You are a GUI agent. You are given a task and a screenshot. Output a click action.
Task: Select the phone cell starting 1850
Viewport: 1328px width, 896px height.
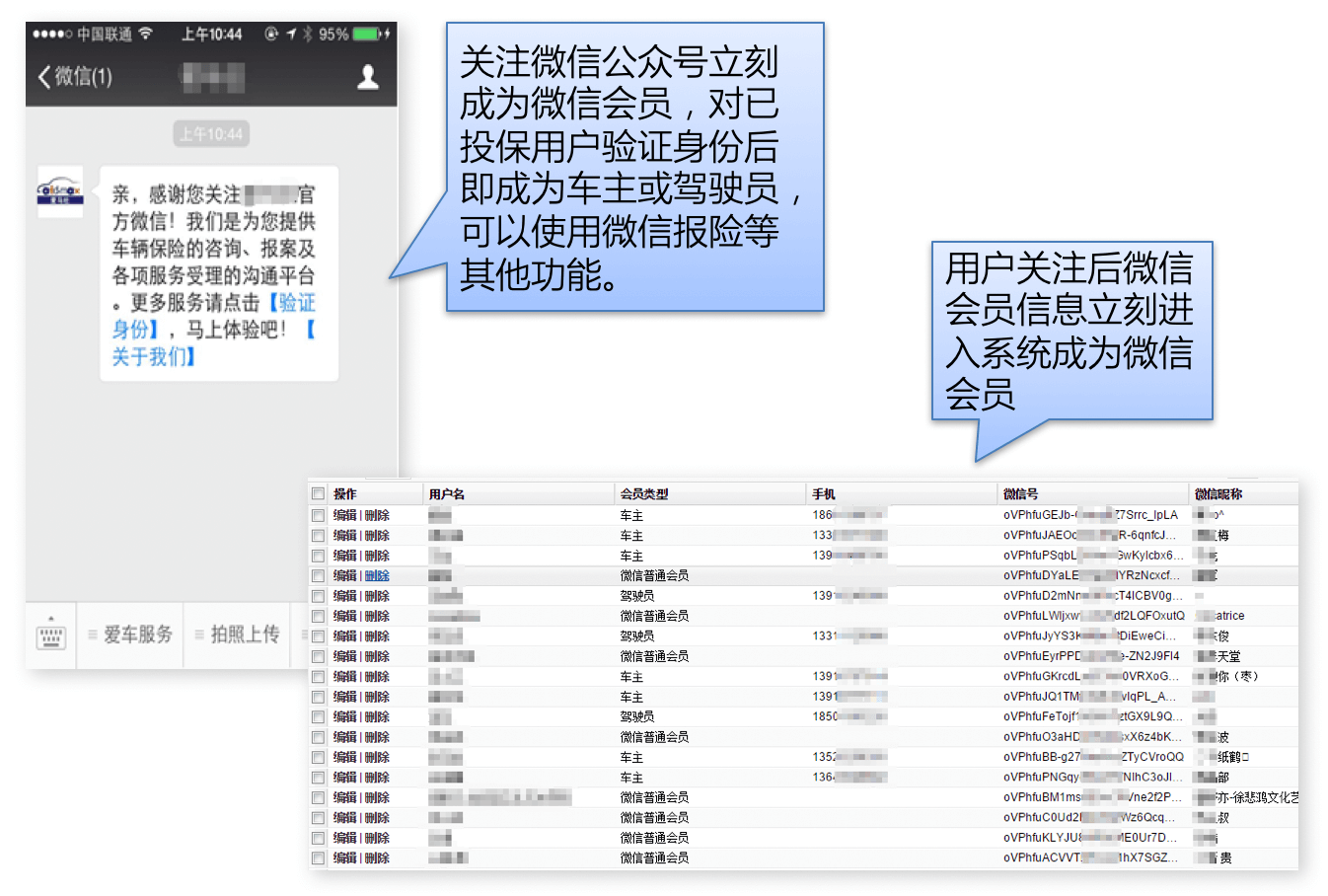coord(849,716)
